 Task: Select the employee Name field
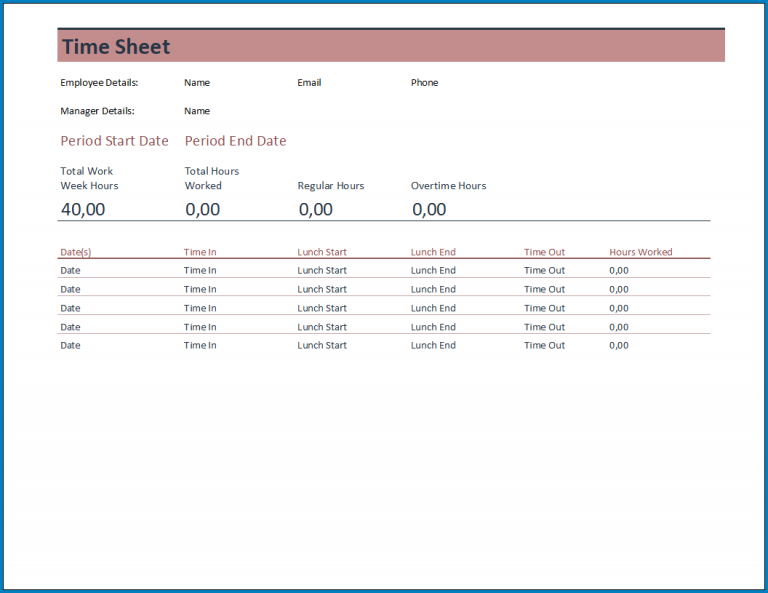(197, 83)
